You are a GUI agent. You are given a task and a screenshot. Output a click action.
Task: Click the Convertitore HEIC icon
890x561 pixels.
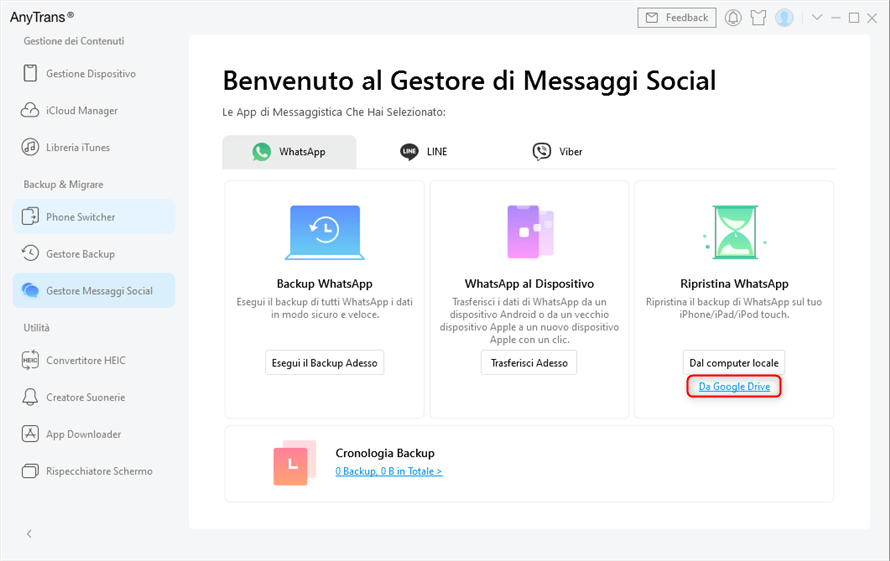pos(30,360)
